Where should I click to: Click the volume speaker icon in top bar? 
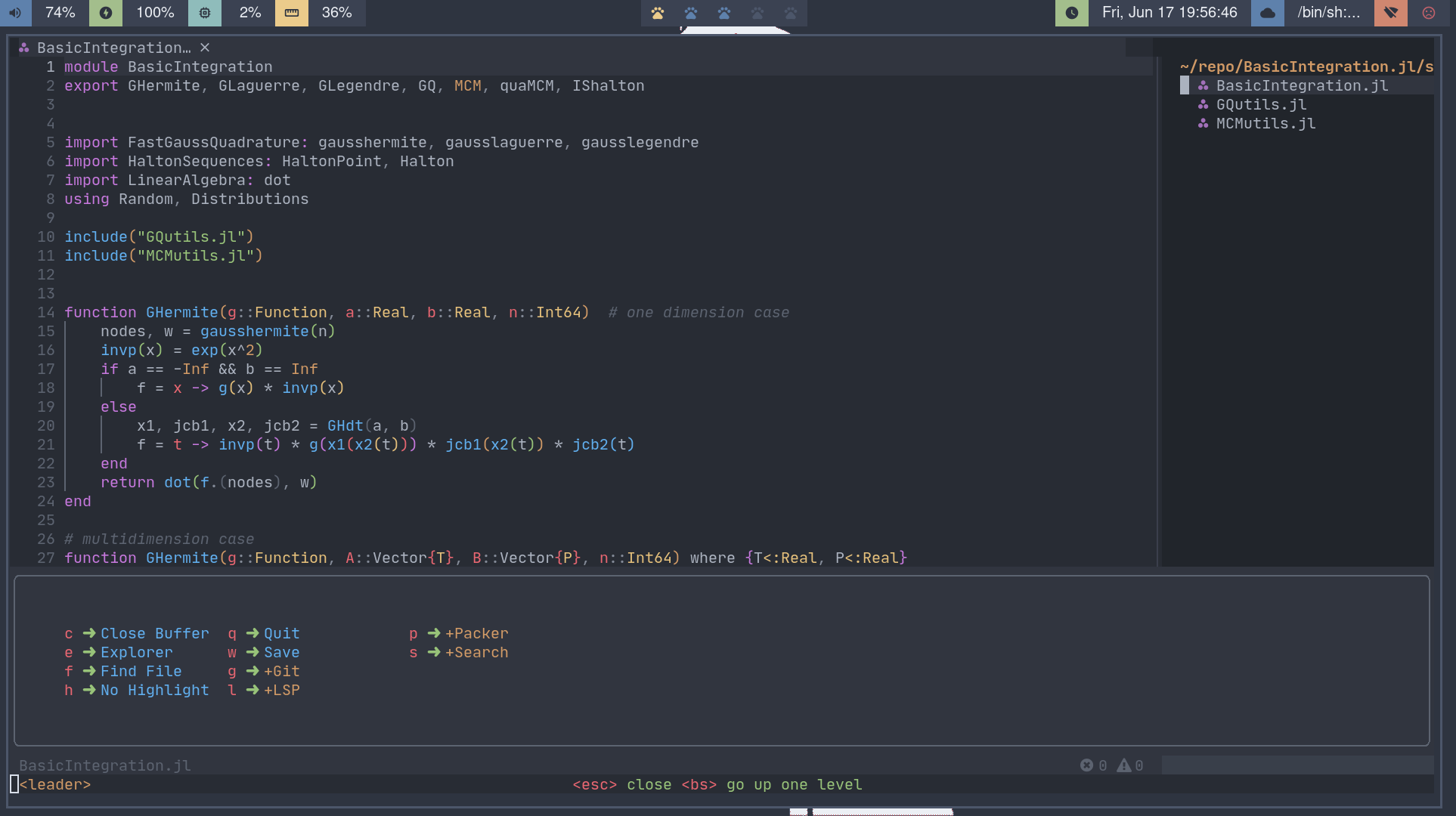[x=15, y=13]
